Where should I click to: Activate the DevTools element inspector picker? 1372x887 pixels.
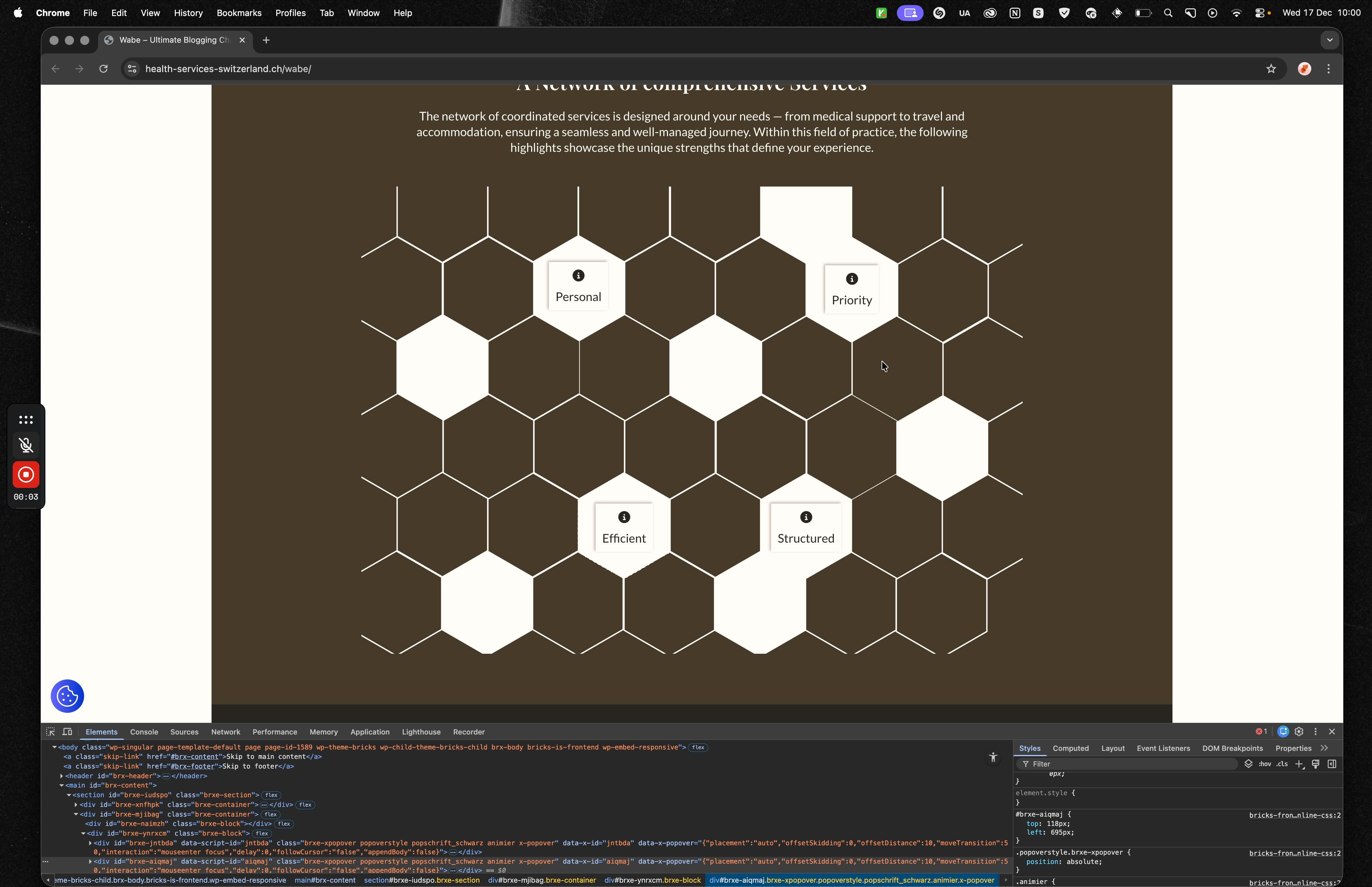coord(51,731)
